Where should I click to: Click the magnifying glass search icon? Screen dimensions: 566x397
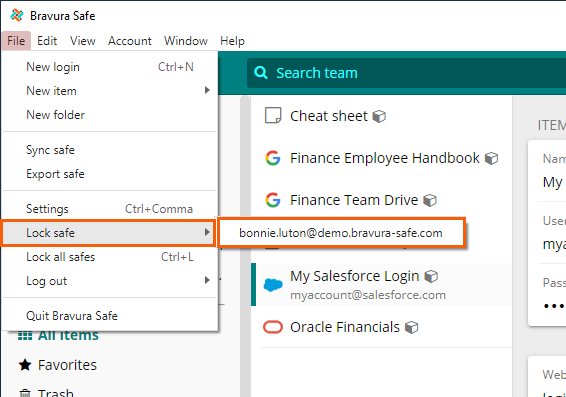(261, 73)
